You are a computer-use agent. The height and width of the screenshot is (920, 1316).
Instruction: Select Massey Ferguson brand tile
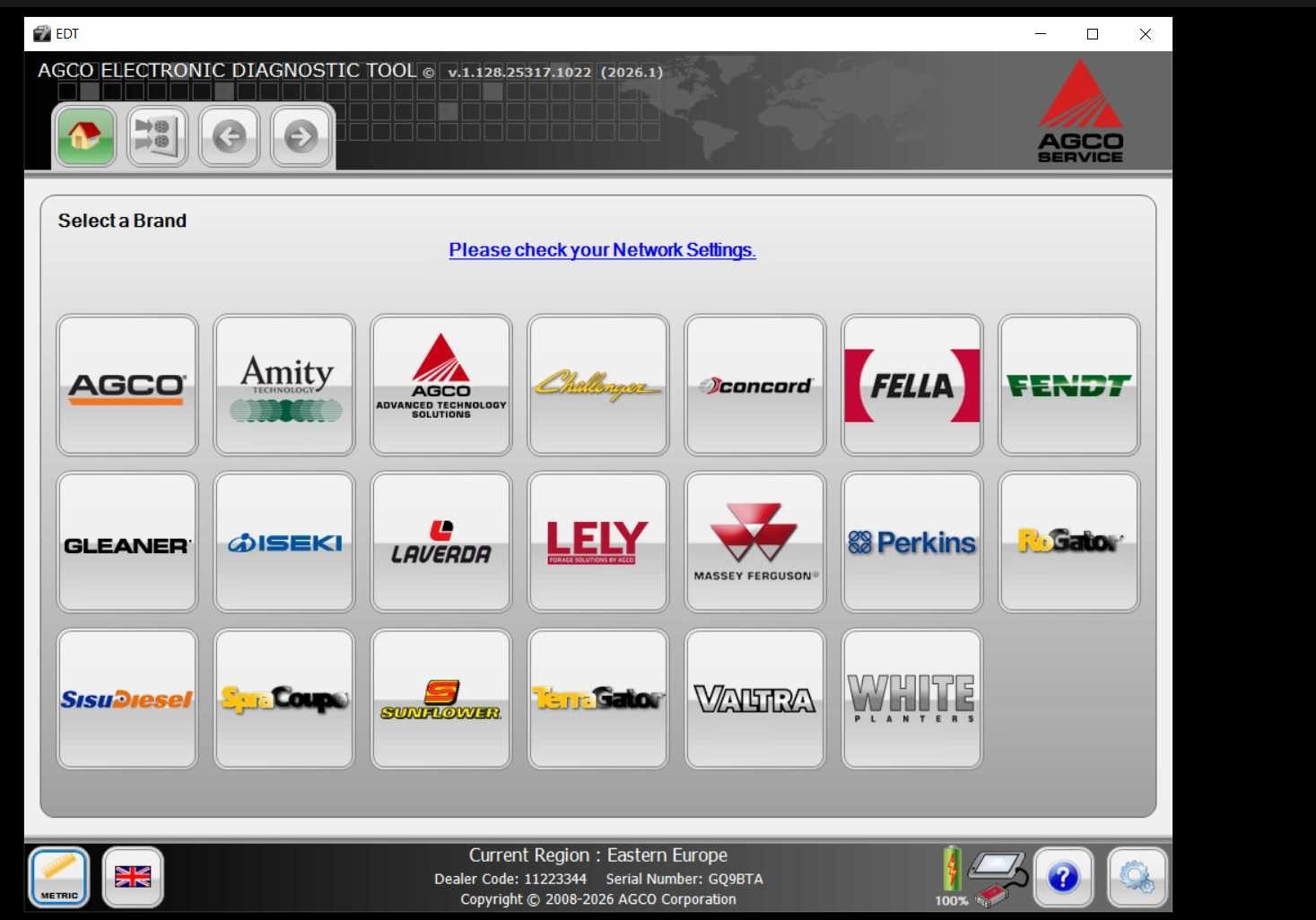755,542
